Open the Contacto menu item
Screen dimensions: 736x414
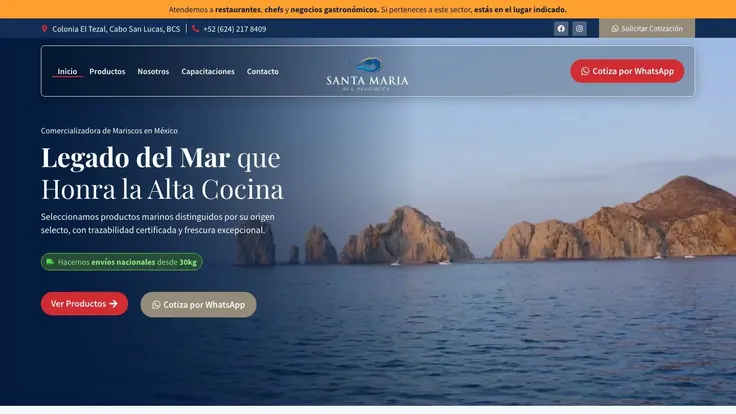[262, 71]
